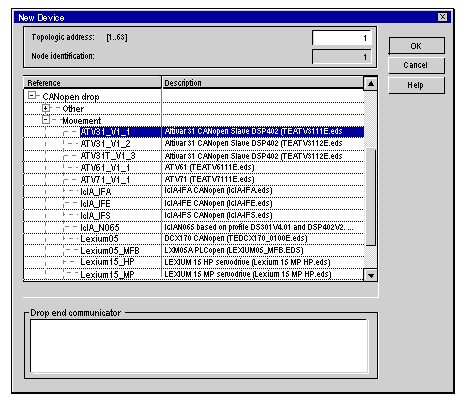Click the OK button

[x=416, y=46]
